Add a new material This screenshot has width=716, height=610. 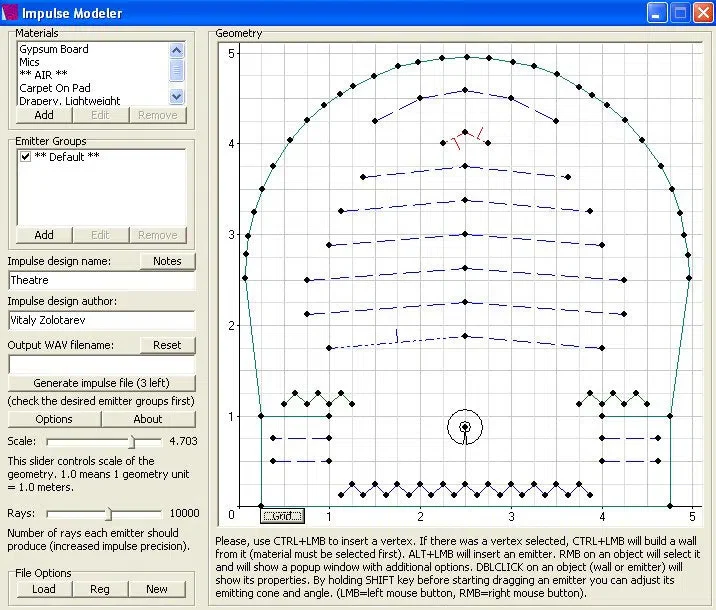[x=44, y=115]
